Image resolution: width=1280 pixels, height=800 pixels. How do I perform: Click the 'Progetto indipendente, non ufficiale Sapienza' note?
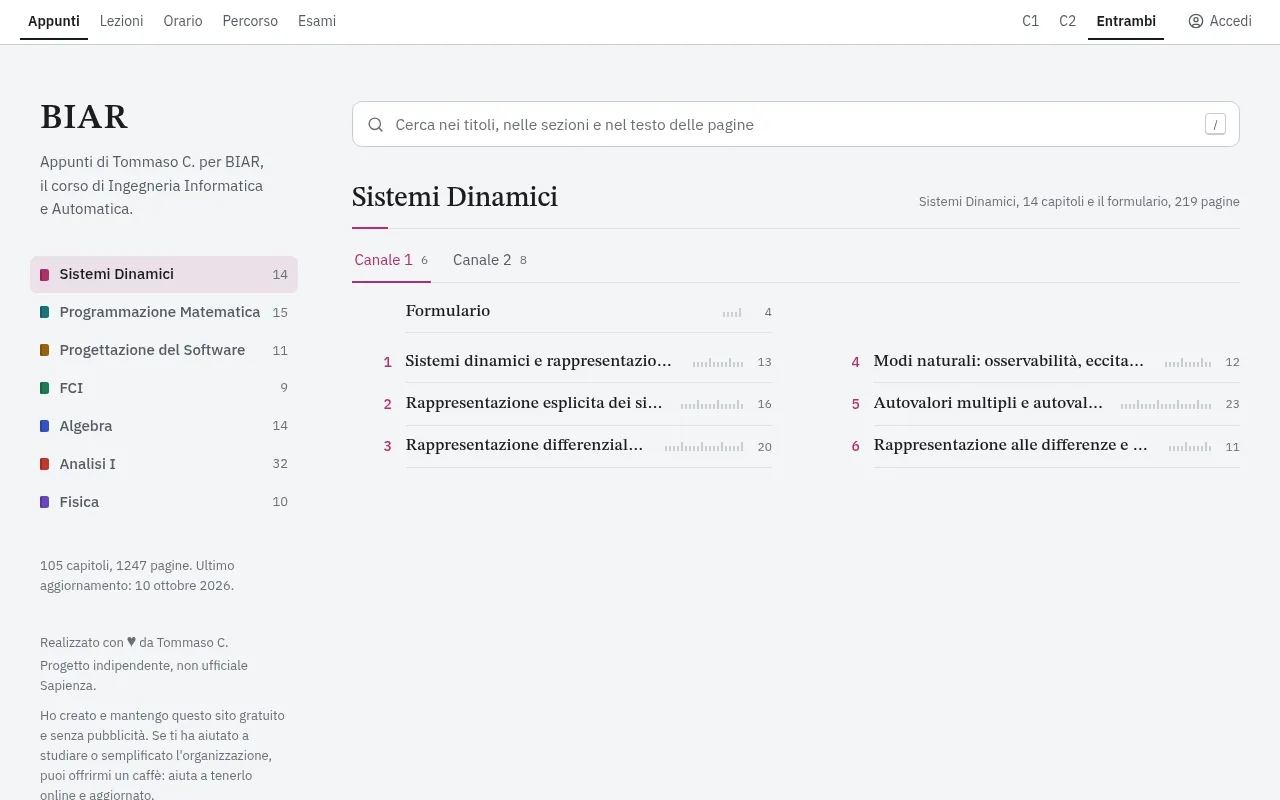point(144,676)
